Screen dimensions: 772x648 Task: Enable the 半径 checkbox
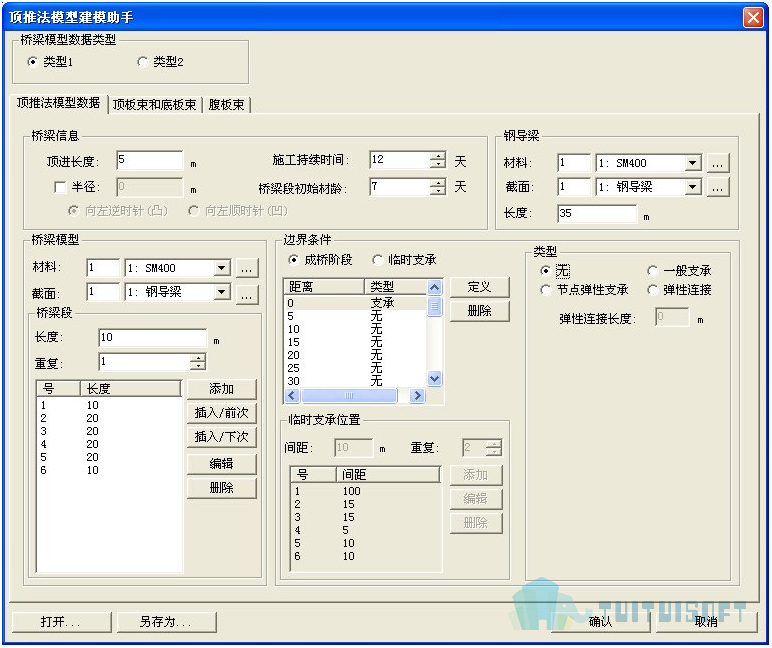pyautogui.click(x=60, y=187)
